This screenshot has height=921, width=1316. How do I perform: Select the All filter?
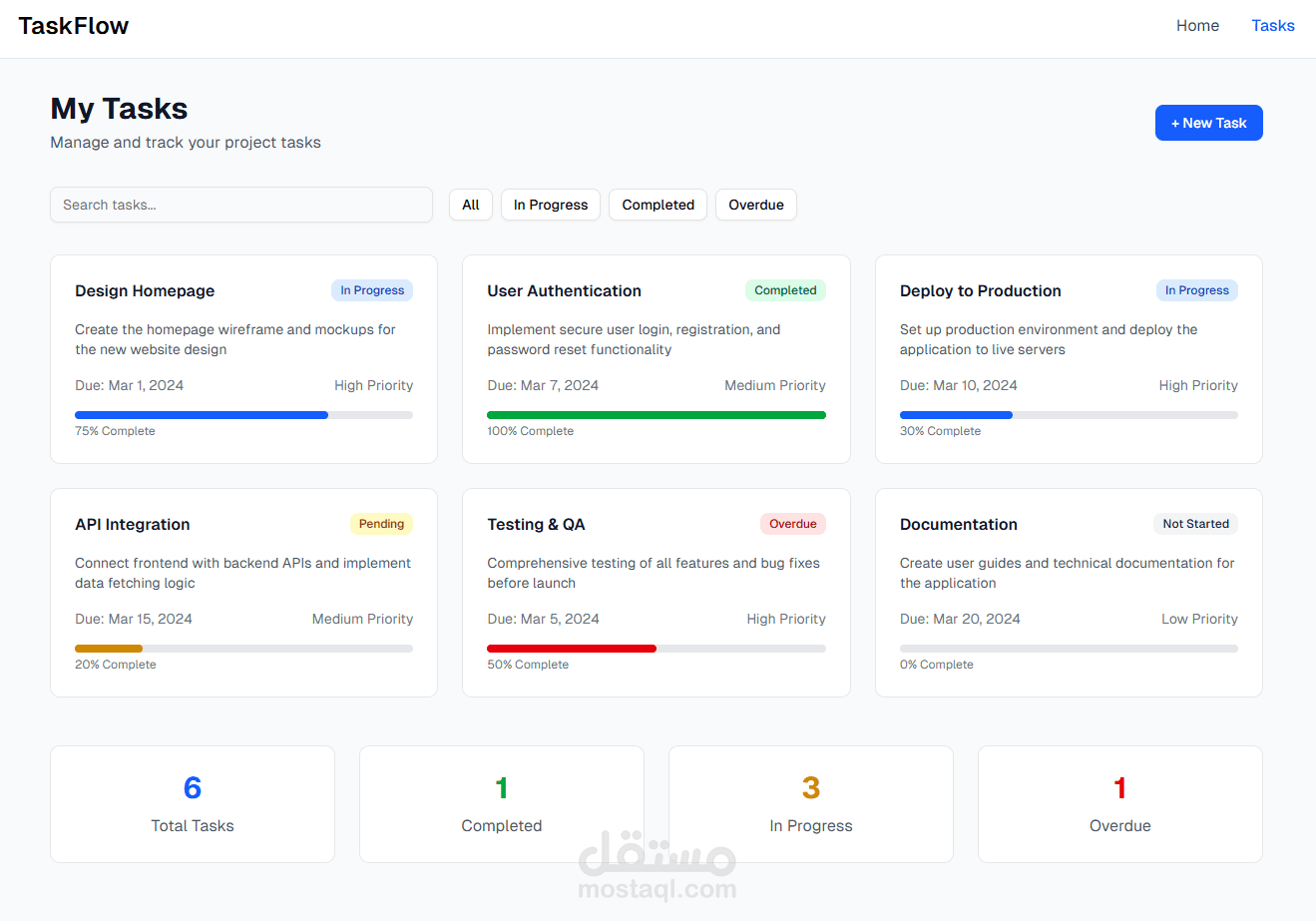[471, 205]
